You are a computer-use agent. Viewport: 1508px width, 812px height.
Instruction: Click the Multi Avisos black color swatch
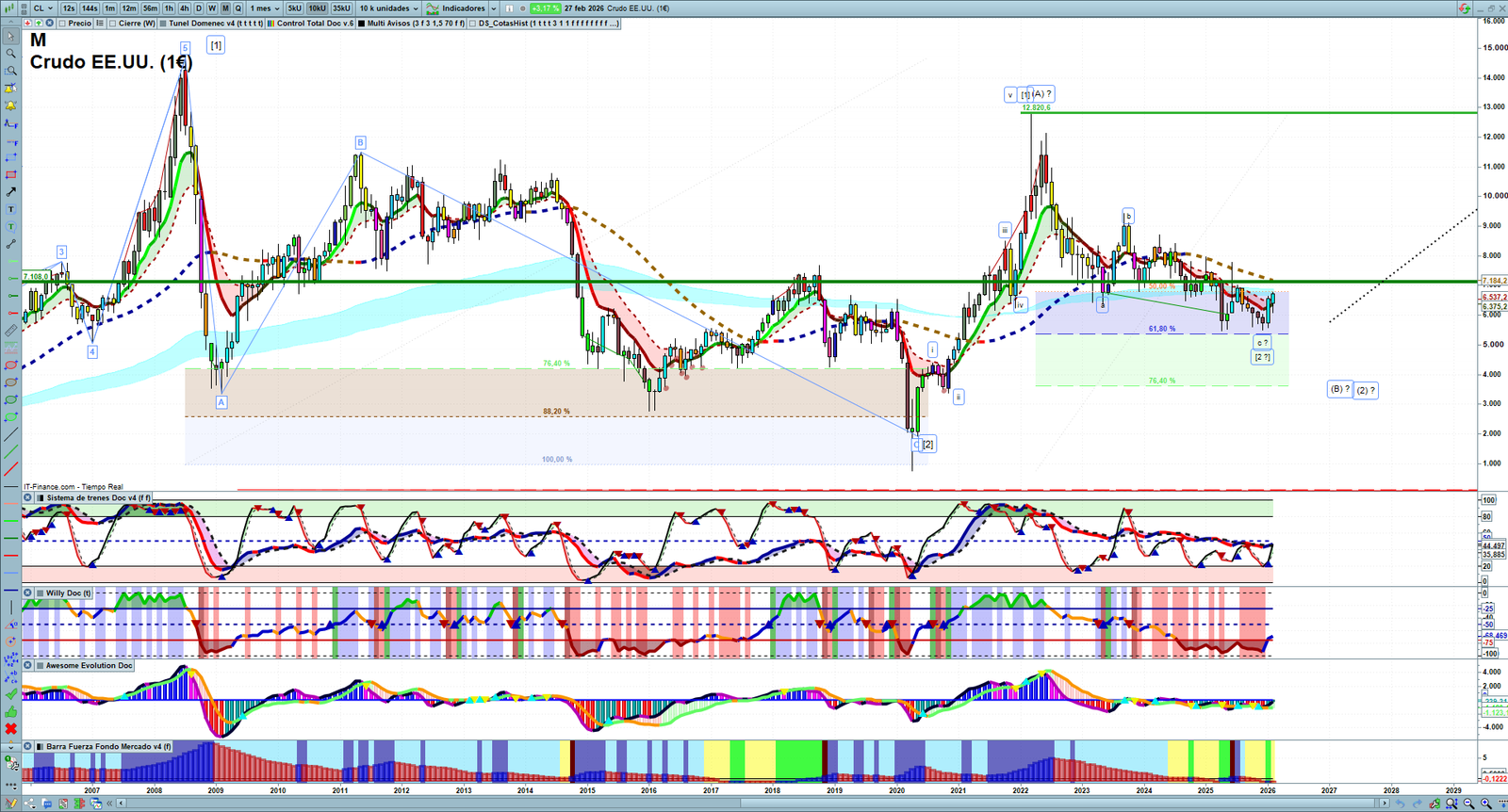coord(361,23)
